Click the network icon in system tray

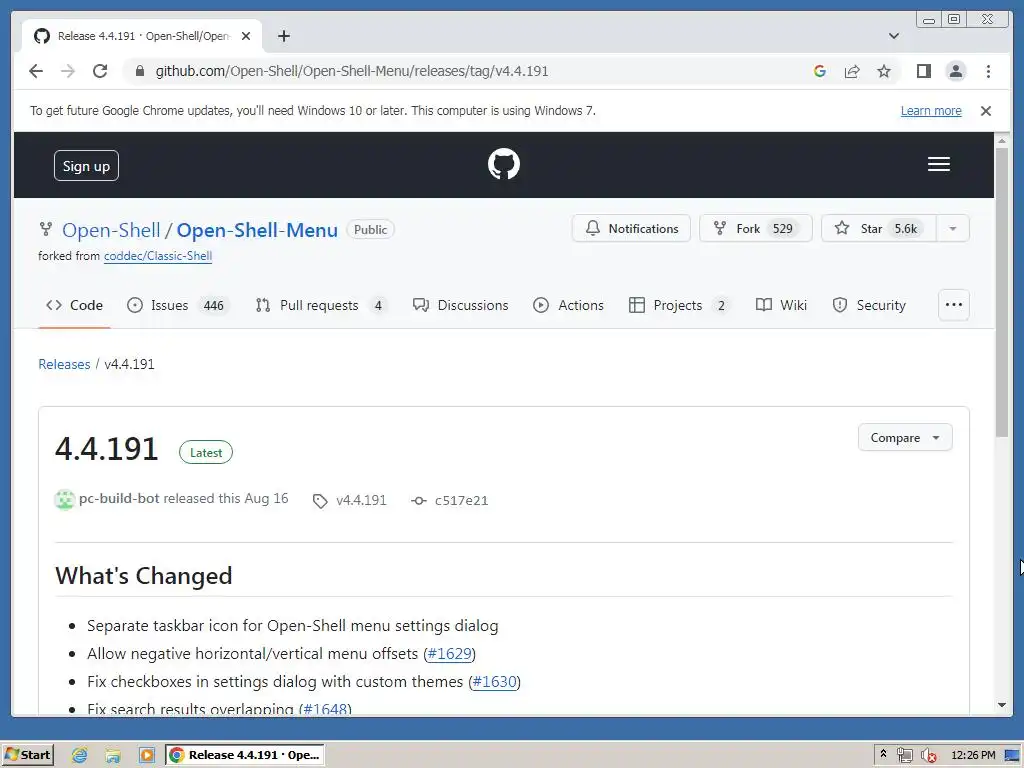point(904,756)
